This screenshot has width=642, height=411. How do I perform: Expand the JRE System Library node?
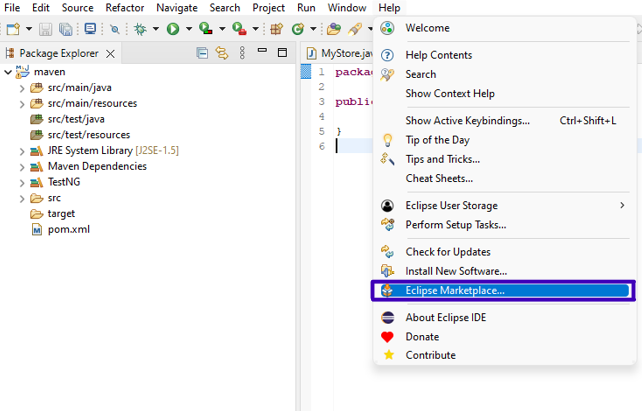[22, 151]
